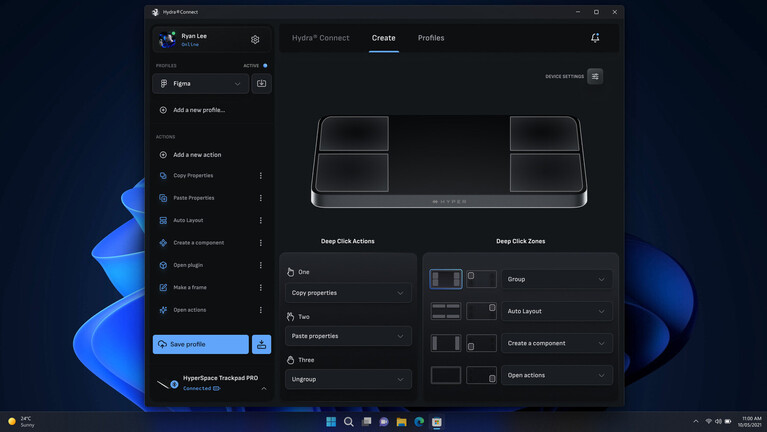767x432 pixels.
Task: Select the Make a frame action label
Action: pos(190,288)
